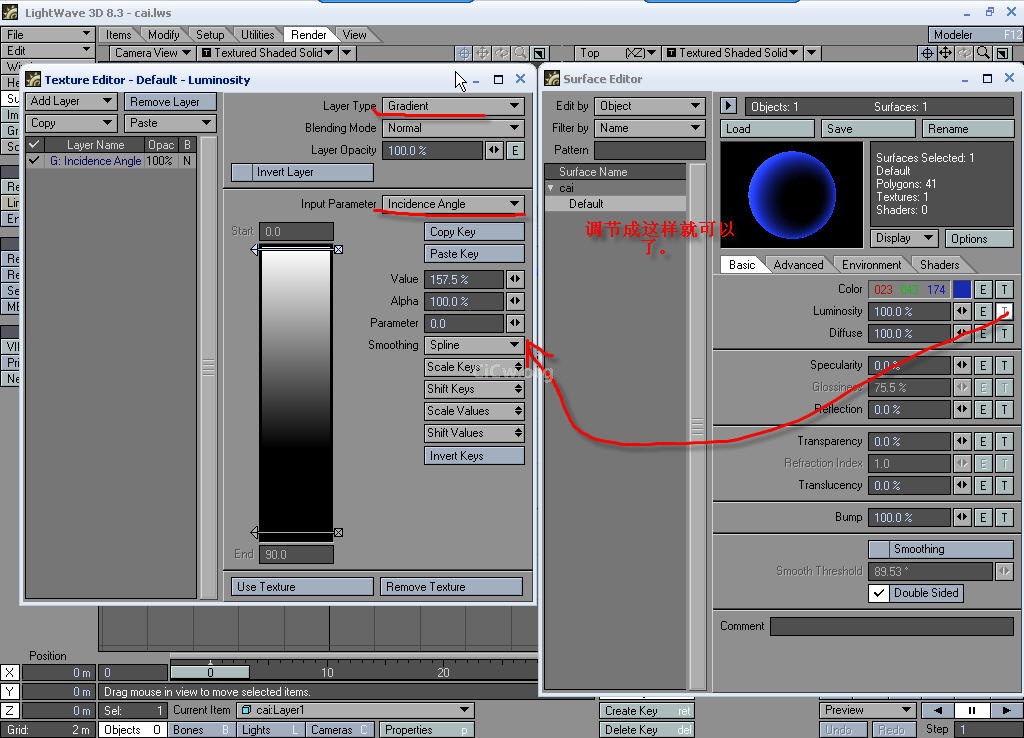Open envelope (E) for Layer Opacity
The width and height of the screenshot is (1024, 738).
pyautogui.click(x=515, y=150)
